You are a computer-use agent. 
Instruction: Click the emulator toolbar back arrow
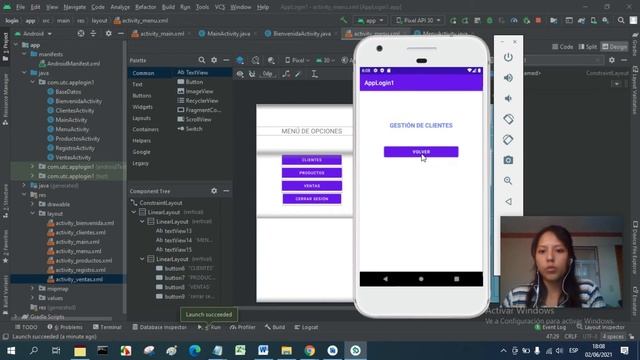click(x=508, y=201)
